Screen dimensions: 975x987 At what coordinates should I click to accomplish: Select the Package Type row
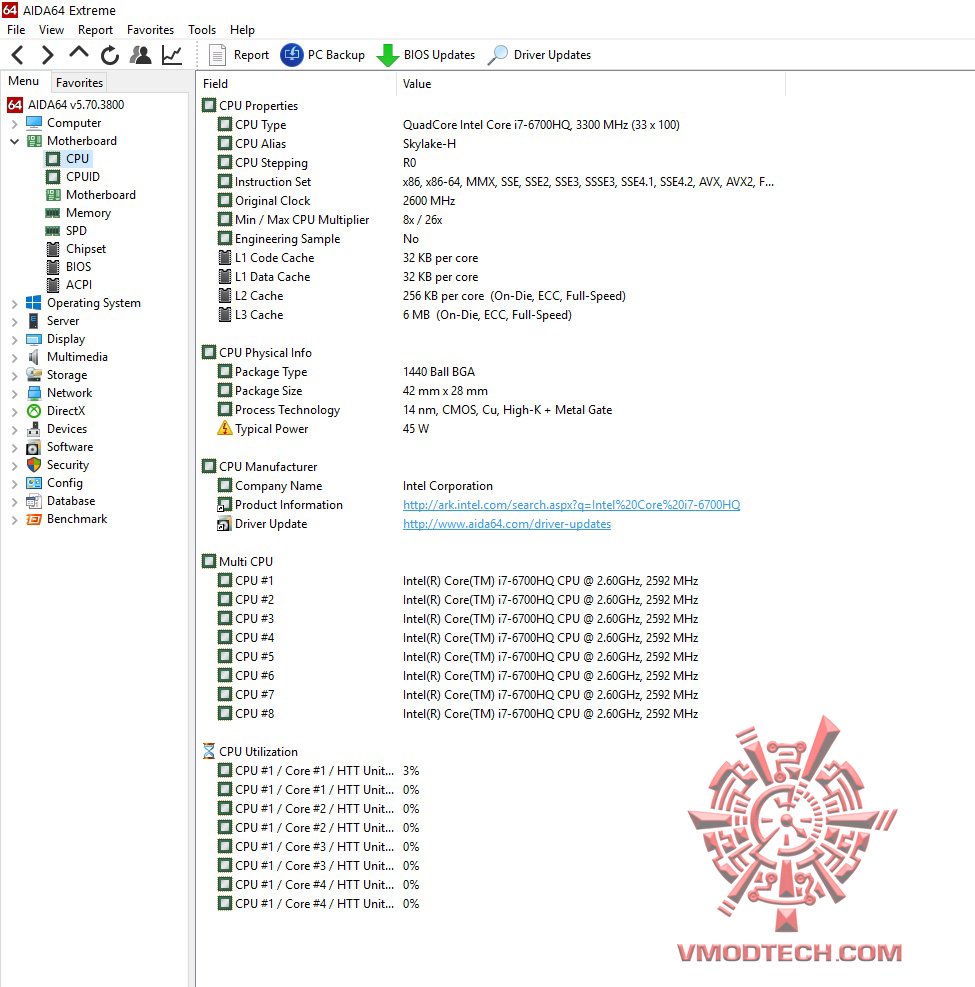coord(491,372)
